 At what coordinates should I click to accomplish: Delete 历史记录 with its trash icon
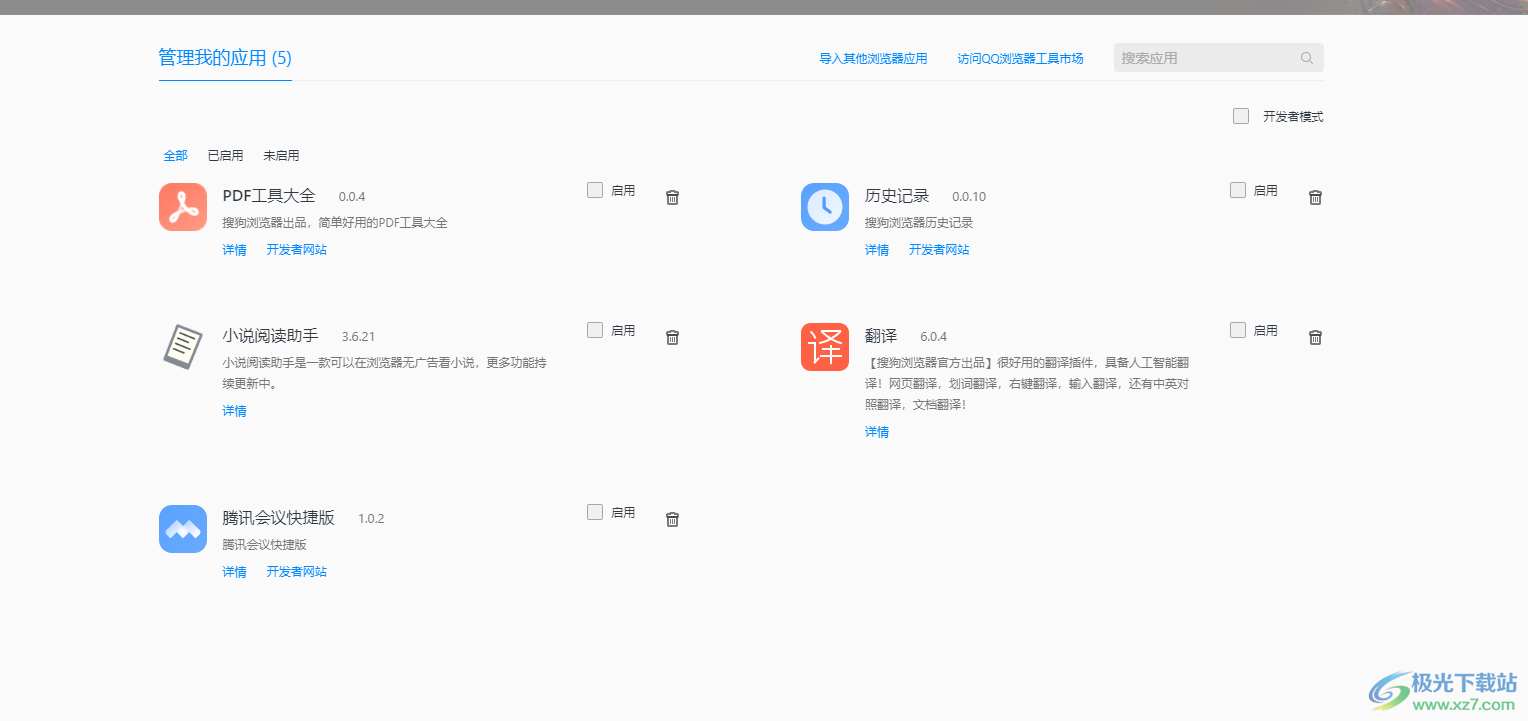click(x=1316, y=197)
